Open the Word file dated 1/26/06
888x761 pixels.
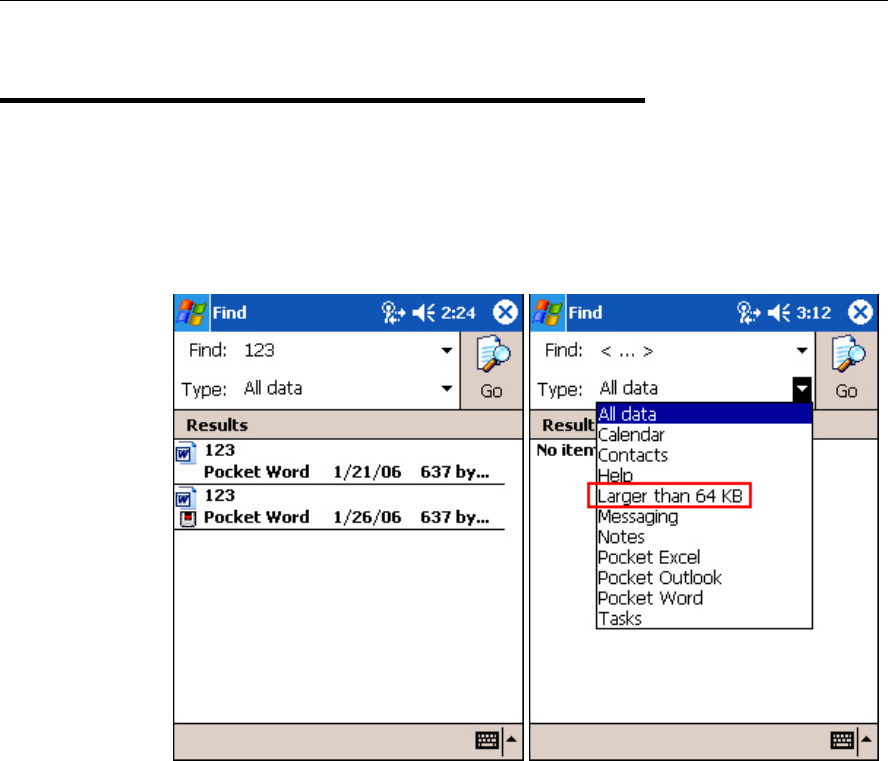[339, 507]
